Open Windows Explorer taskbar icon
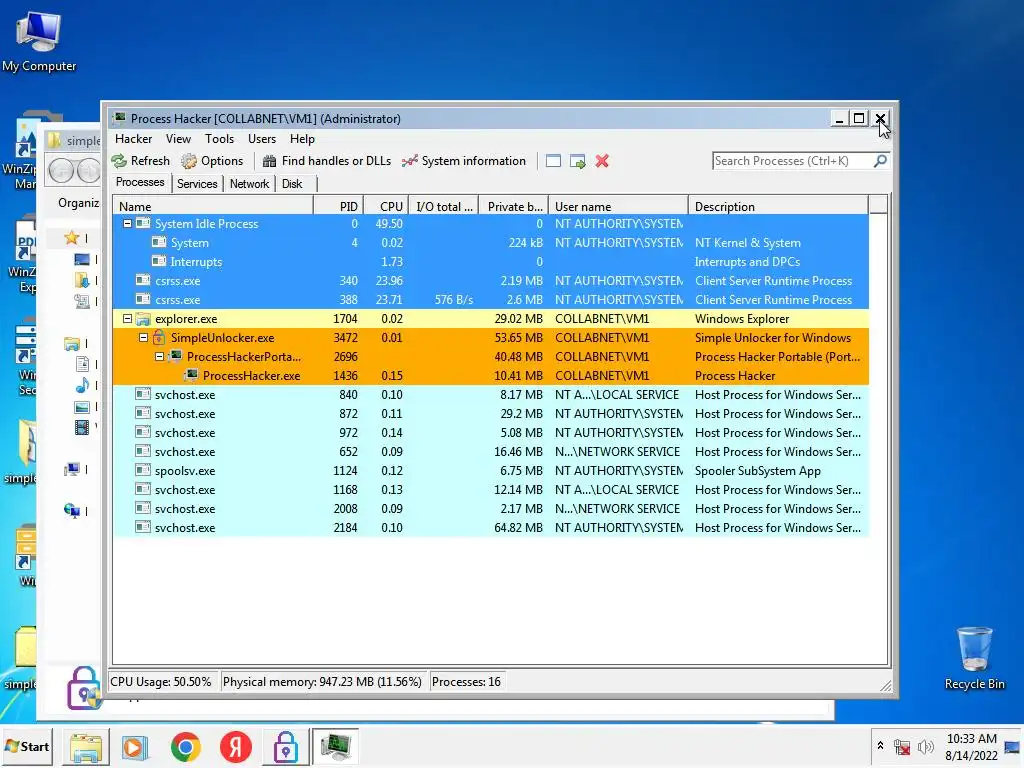The width and height of the screenshot is (1024, 768). (x=86, y=747)
